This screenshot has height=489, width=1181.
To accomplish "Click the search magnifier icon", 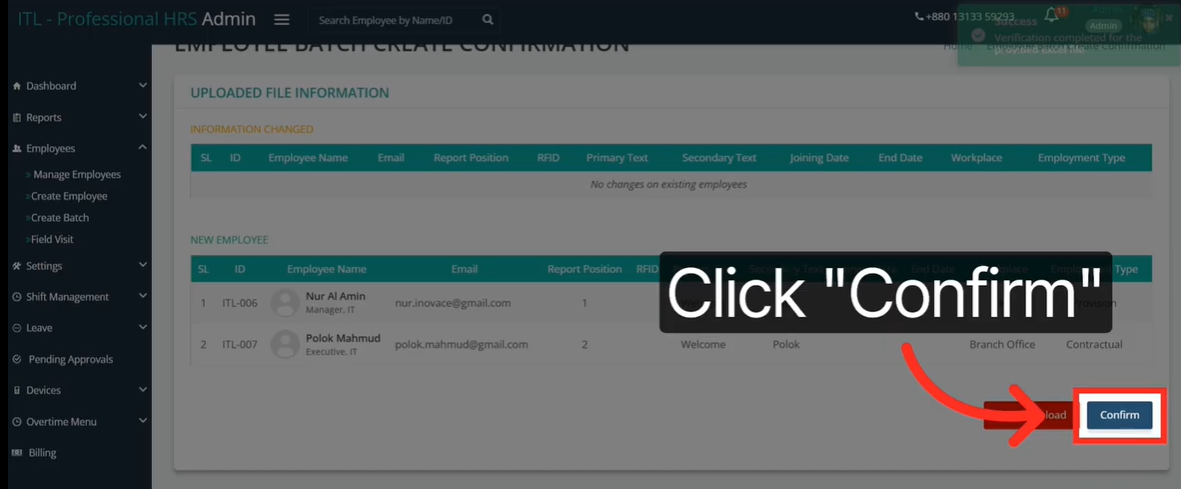I will 487,20.
